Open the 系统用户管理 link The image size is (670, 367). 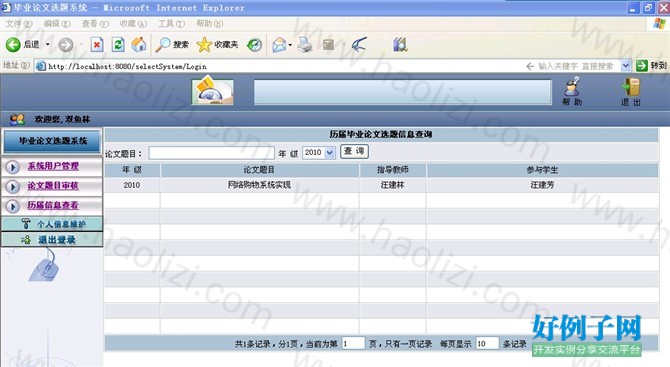(x=53, y=166)
